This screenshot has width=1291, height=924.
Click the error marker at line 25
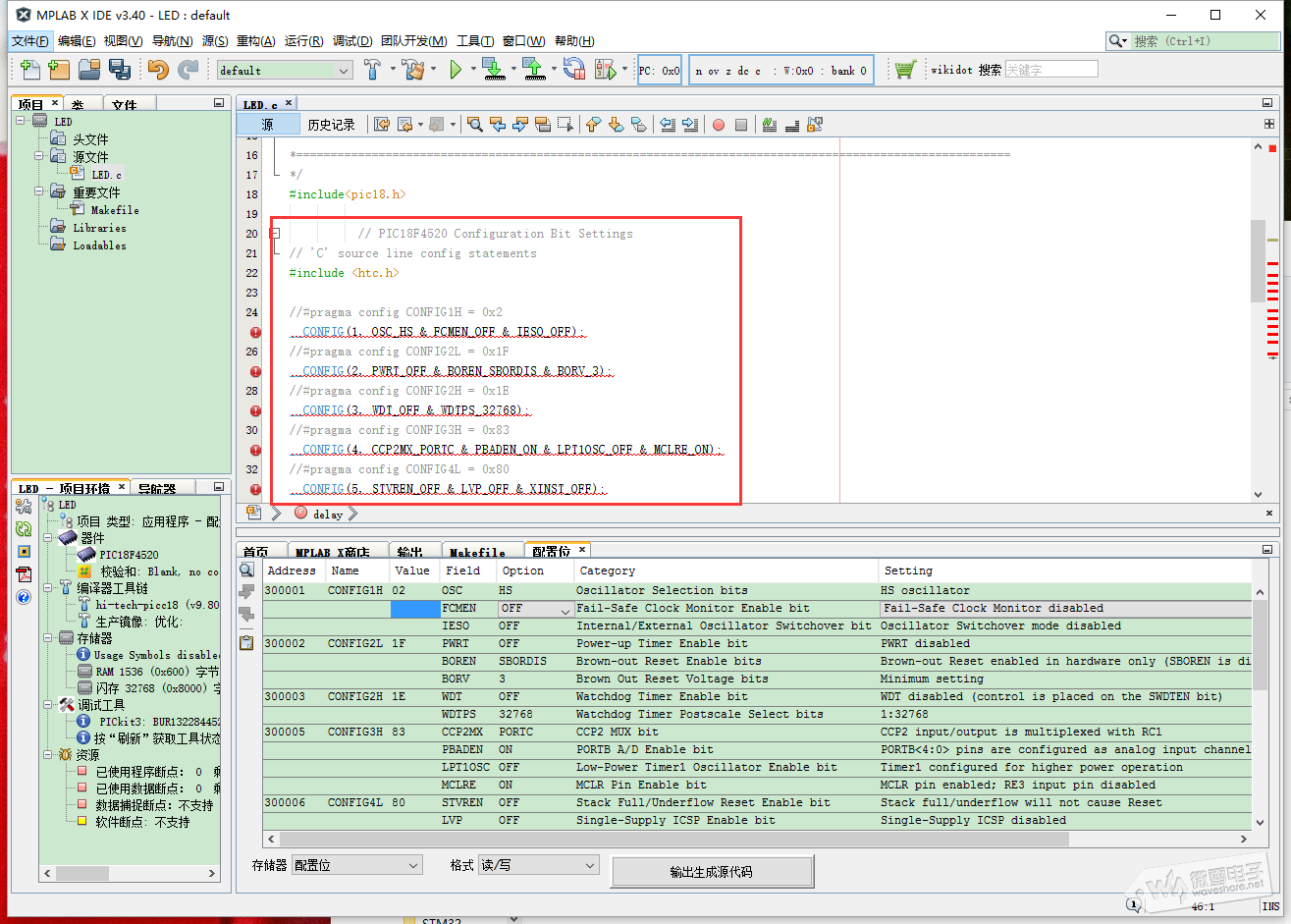tap(255, 332)
